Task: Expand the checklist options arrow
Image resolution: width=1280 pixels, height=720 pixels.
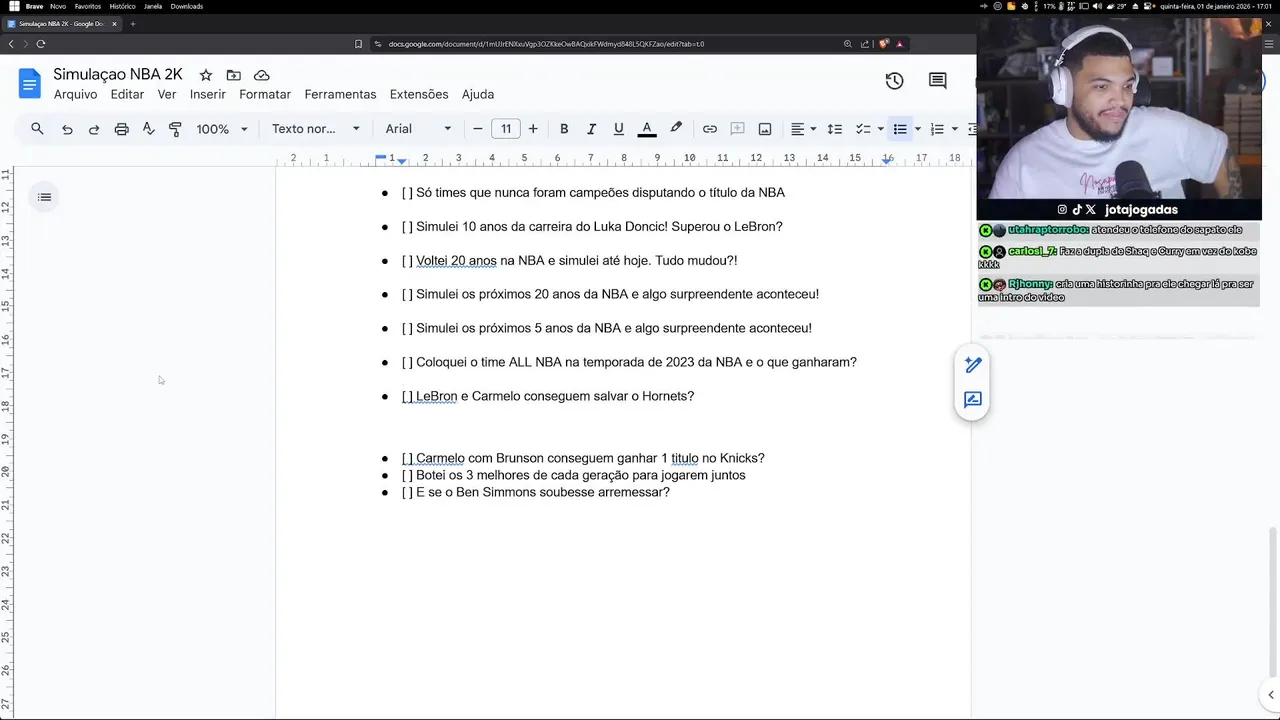Action: pos(880,129)
